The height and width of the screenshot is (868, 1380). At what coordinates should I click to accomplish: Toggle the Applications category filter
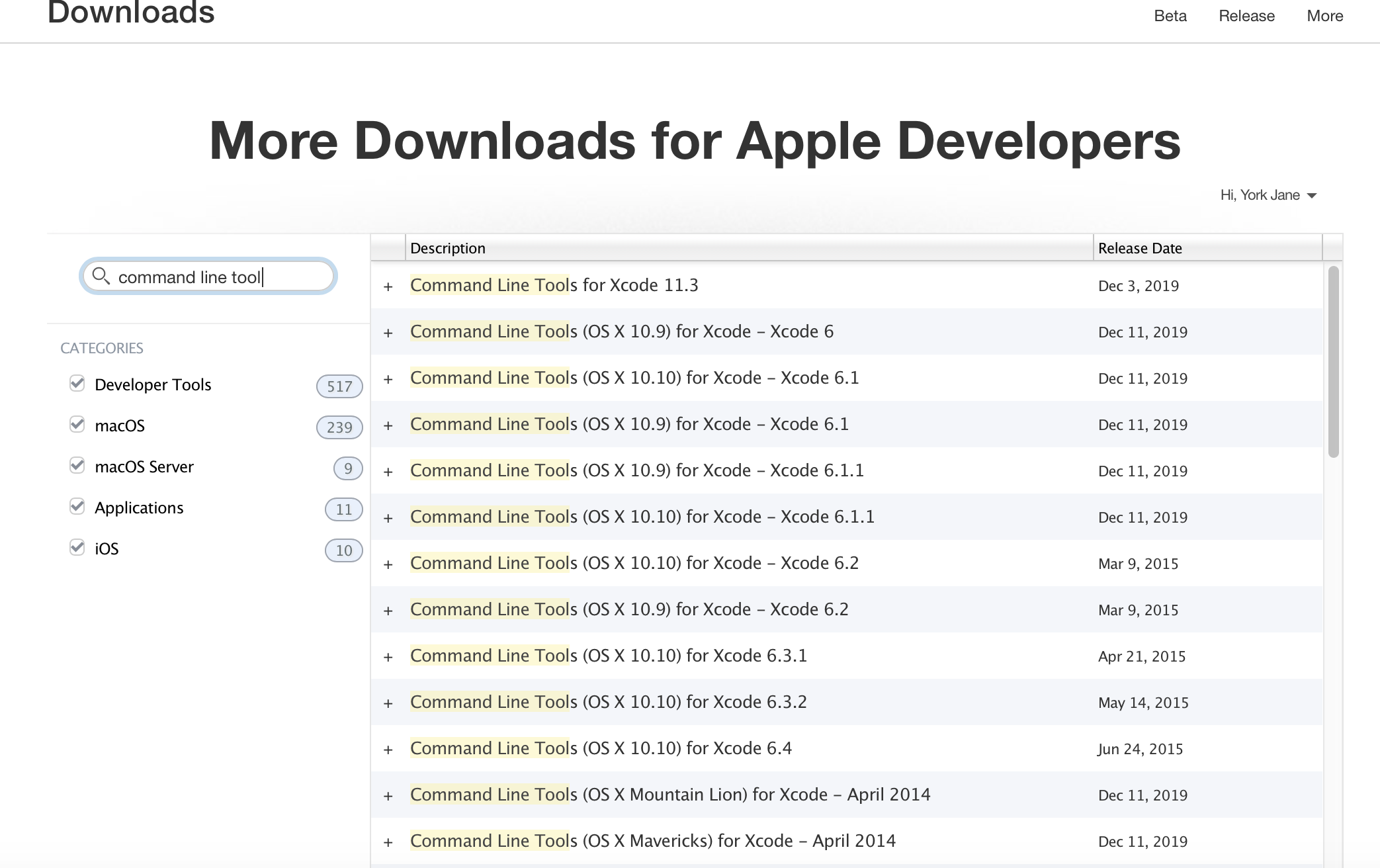pyautogui.click(x=76, y=506)
